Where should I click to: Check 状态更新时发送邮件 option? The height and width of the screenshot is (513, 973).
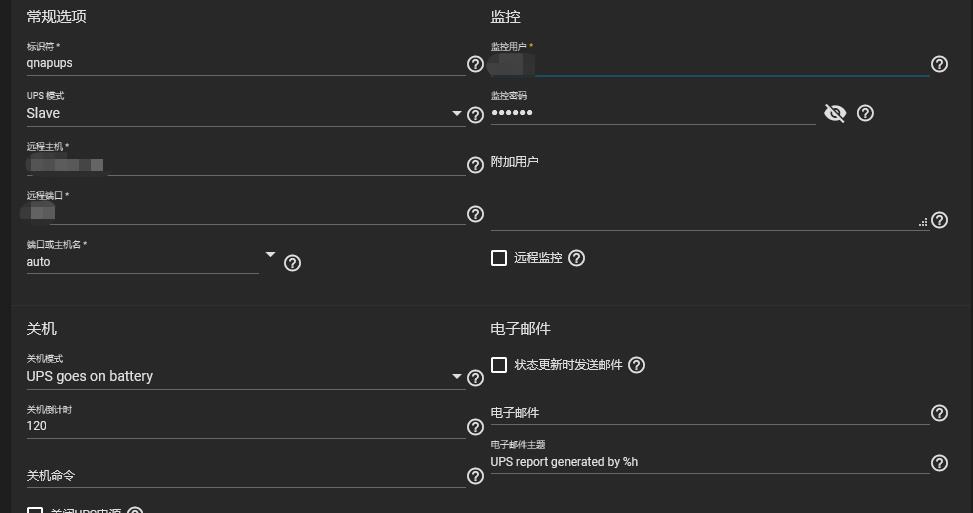tap(499, 365)
